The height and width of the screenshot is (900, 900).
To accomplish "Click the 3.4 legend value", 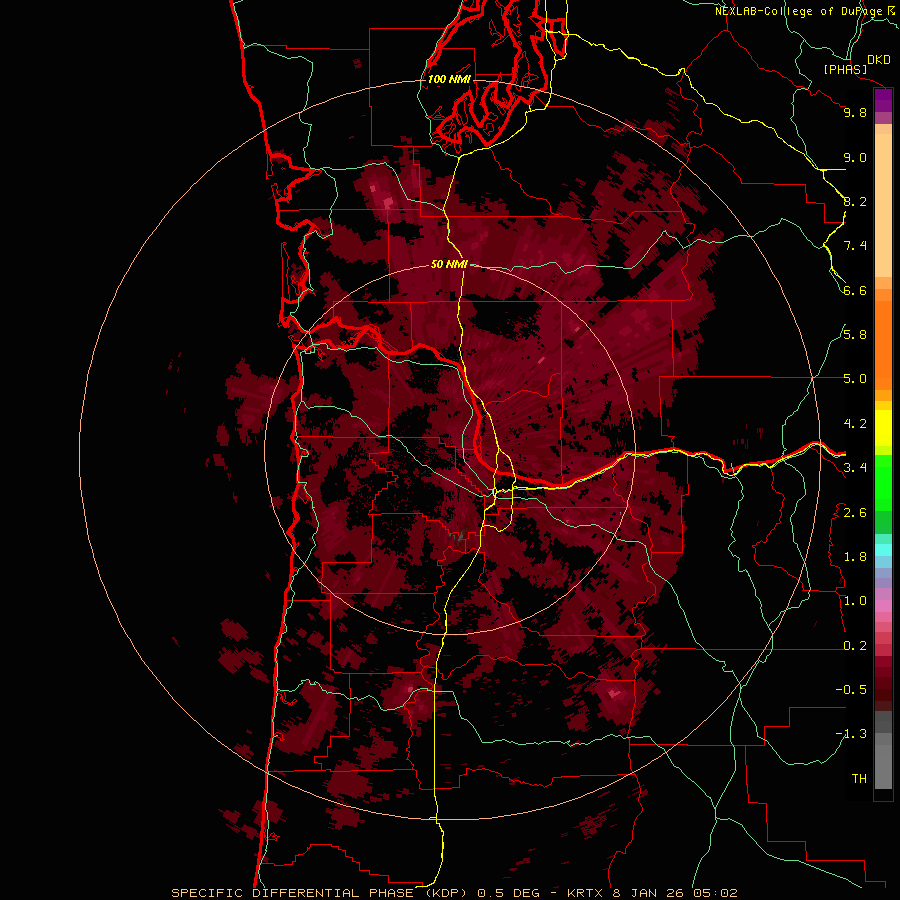I will [x=855, y=468].
